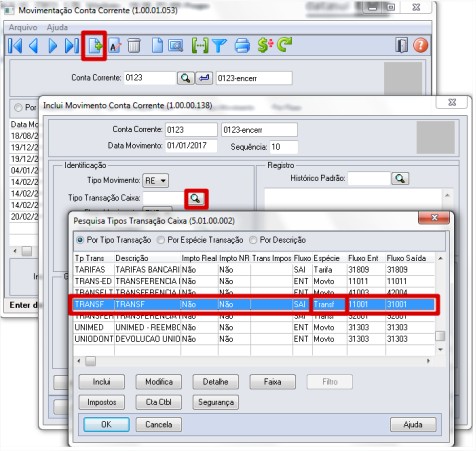Click the Ajuda button in search dialog

point(413,424)
